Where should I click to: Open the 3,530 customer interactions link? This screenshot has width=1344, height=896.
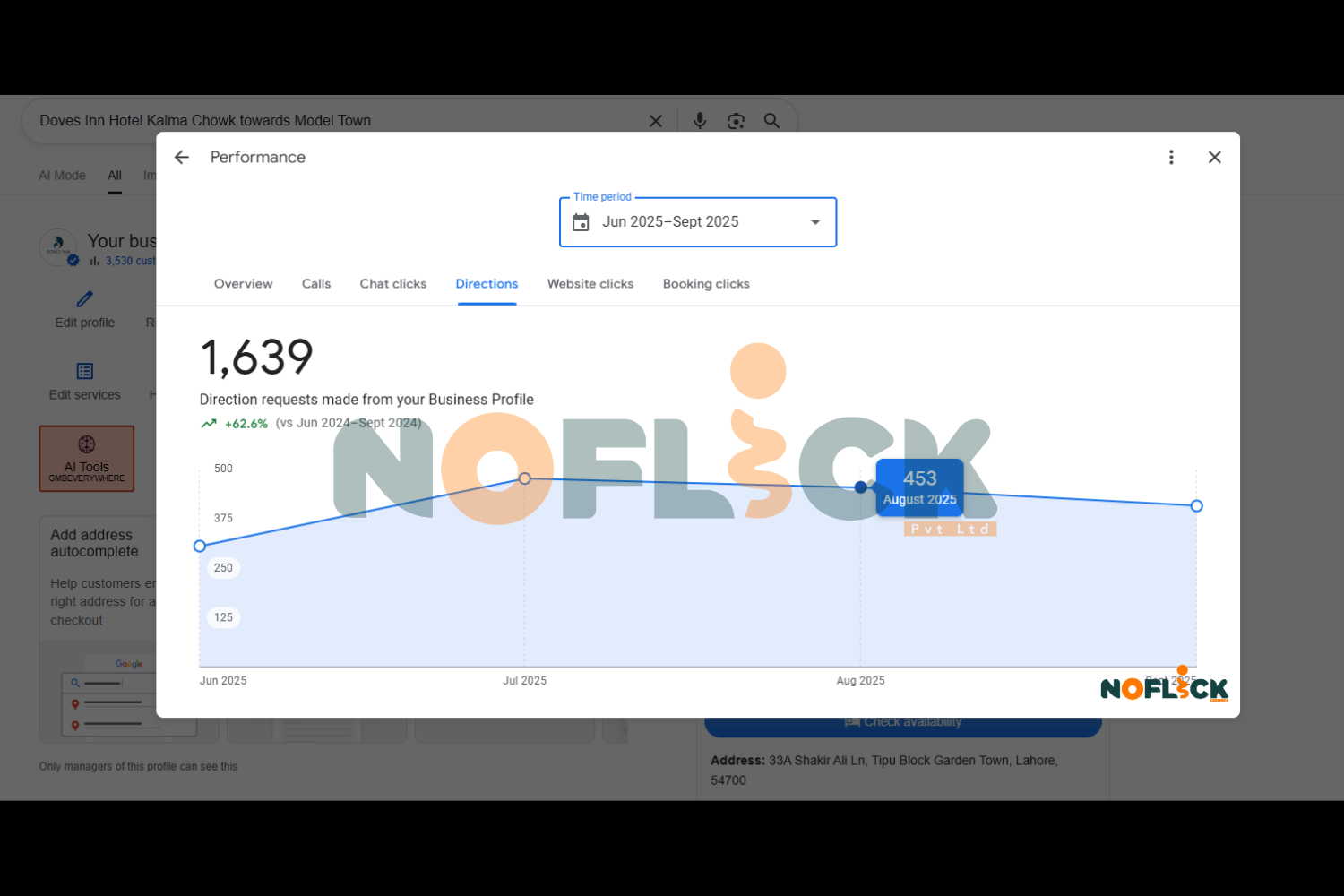pyautogui.click(x=130, y=261)
